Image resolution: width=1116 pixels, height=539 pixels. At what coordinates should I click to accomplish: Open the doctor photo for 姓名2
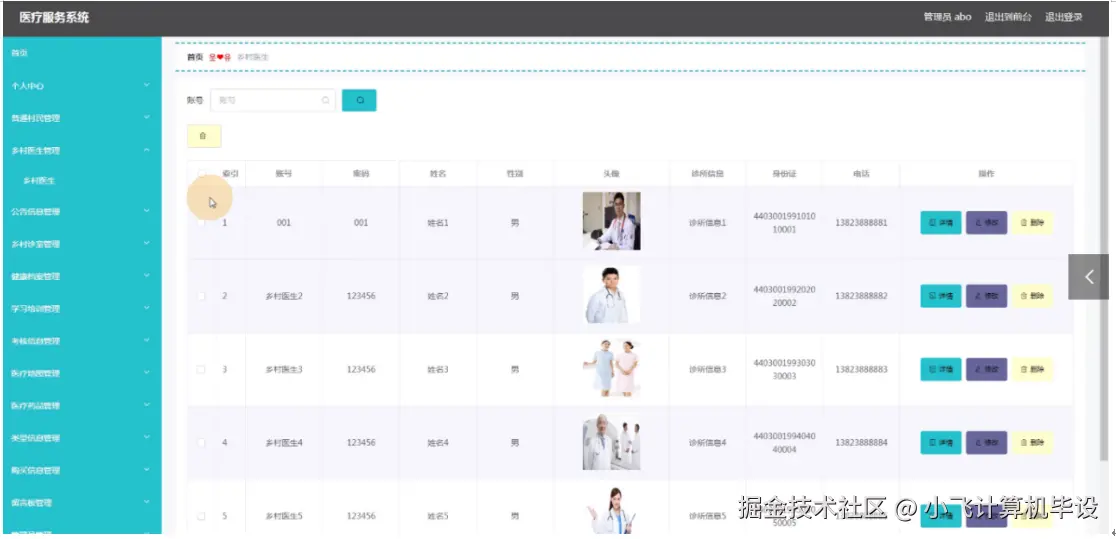point(611,295)
